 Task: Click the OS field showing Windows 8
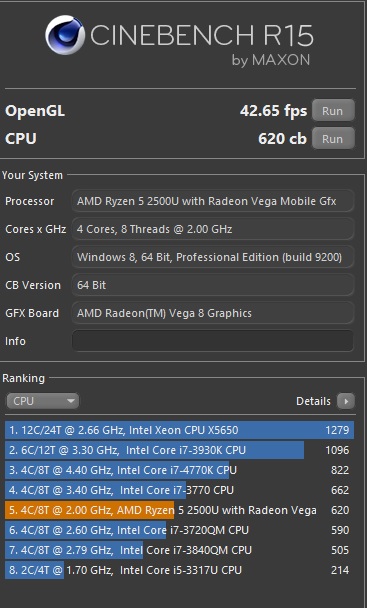[213, 257]
